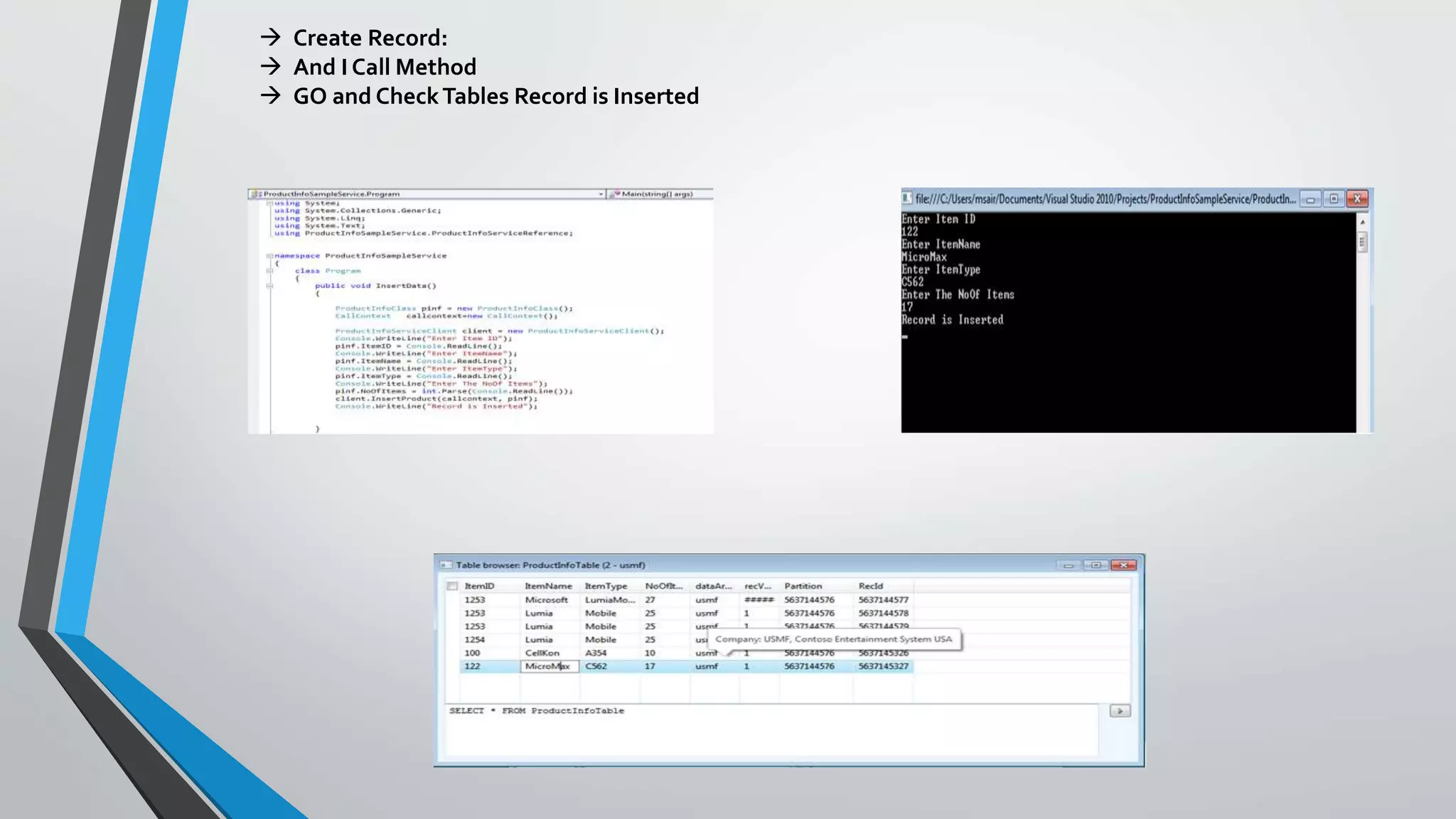Click the 'Record is Inserted' console line
The image size is (1456, 819).
point(953,321)
